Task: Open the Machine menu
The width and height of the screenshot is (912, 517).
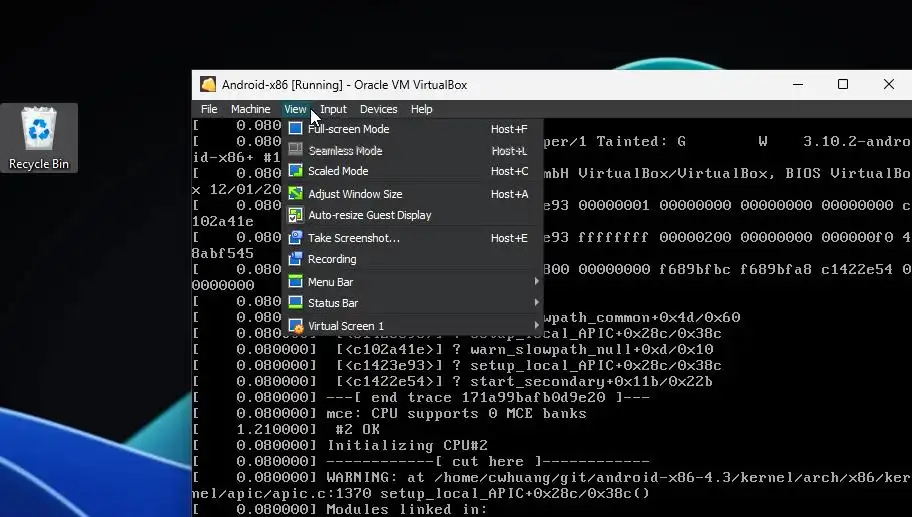Action: (250, 109)
